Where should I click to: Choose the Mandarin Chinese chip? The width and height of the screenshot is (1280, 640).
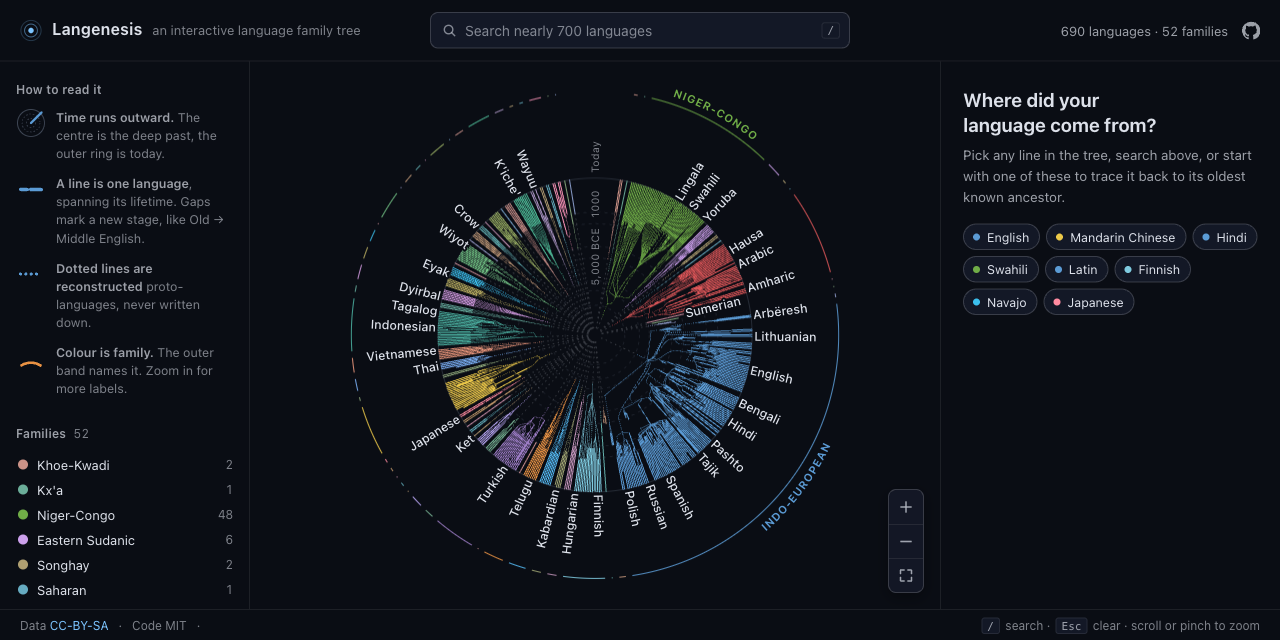tap(1116, 237)
